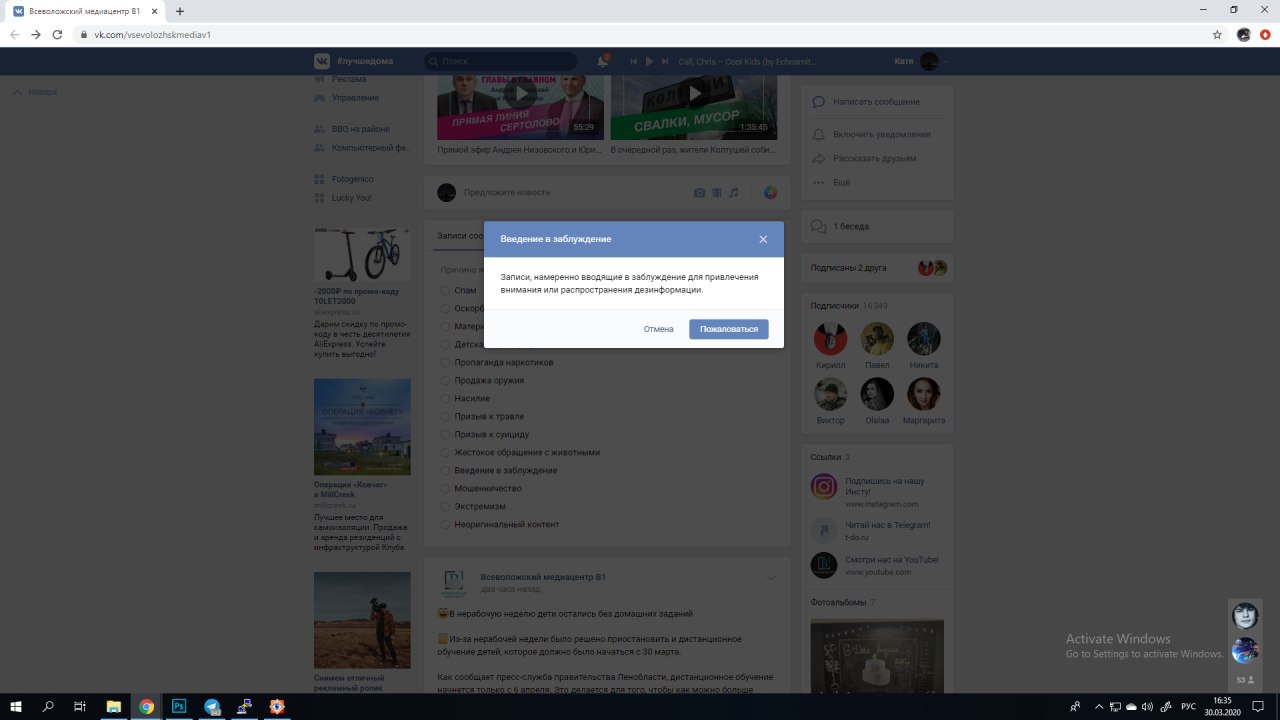
Task: Open Chrome profile avatar in toolbar
Action: pos(1244,34)
